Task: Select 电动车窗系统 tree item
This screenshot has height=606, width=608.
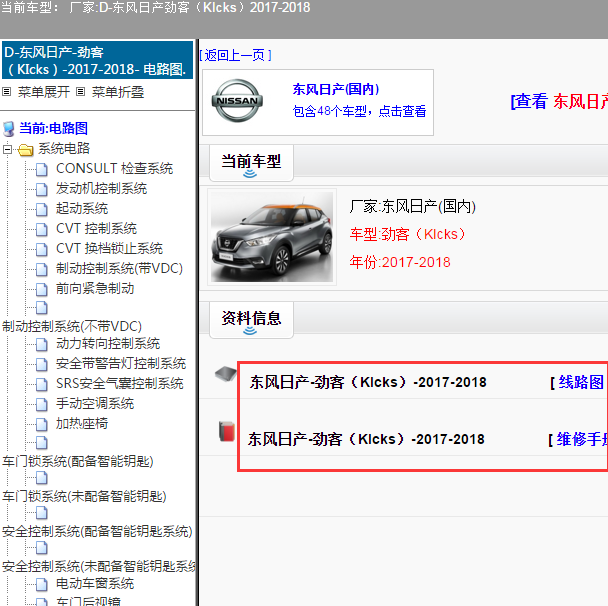Action: click(95, 584)
